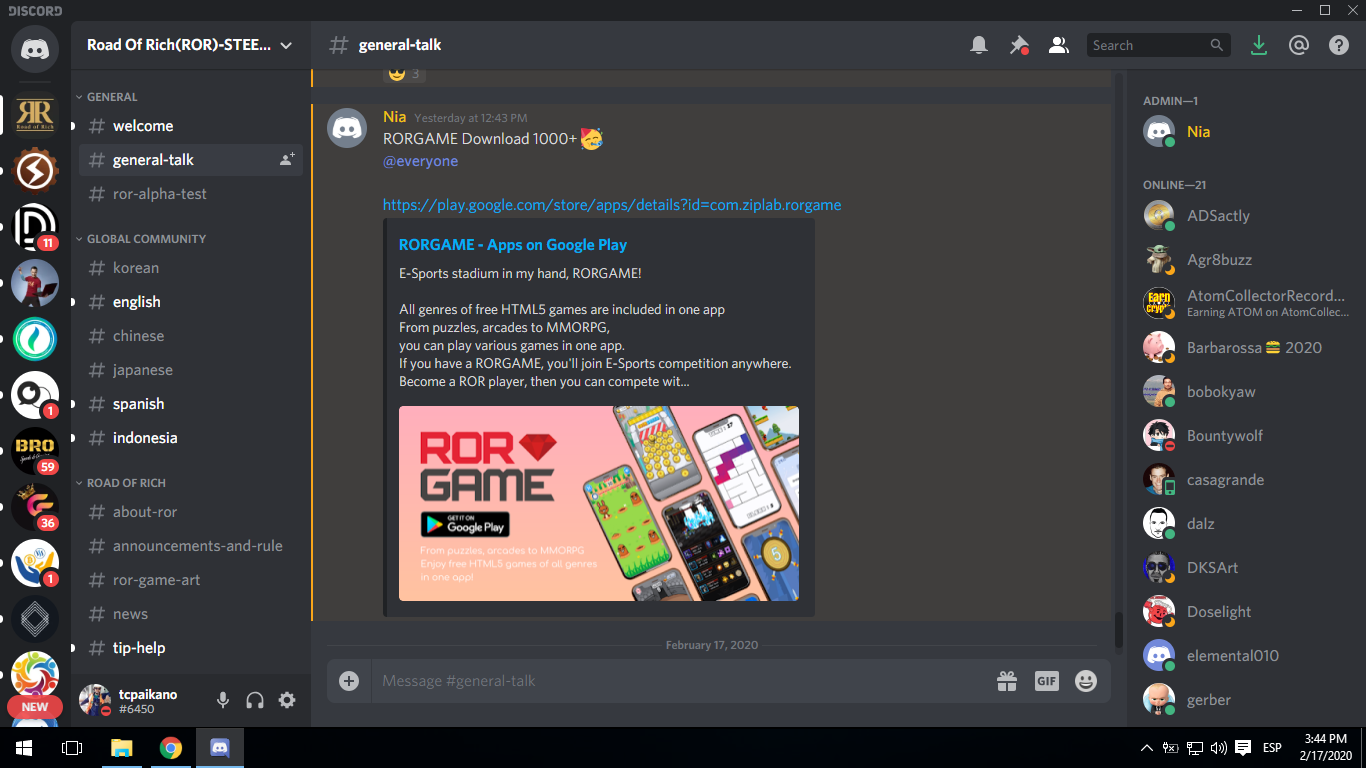Viewport: 1366px width, 768px height.
Task: Open mentions inbox icon
Action: click(x=1299, y=45)
